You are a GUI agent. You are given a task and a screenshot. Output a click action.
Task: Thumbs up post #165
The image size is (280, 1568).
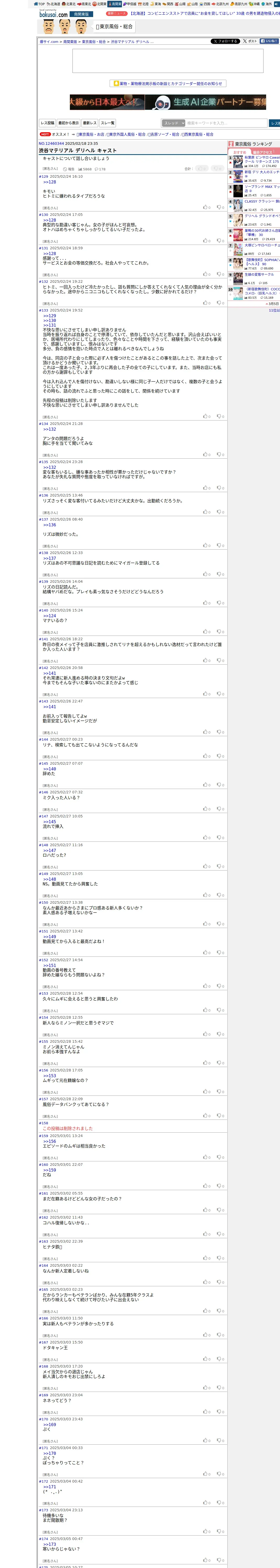tap(207, 1311)
